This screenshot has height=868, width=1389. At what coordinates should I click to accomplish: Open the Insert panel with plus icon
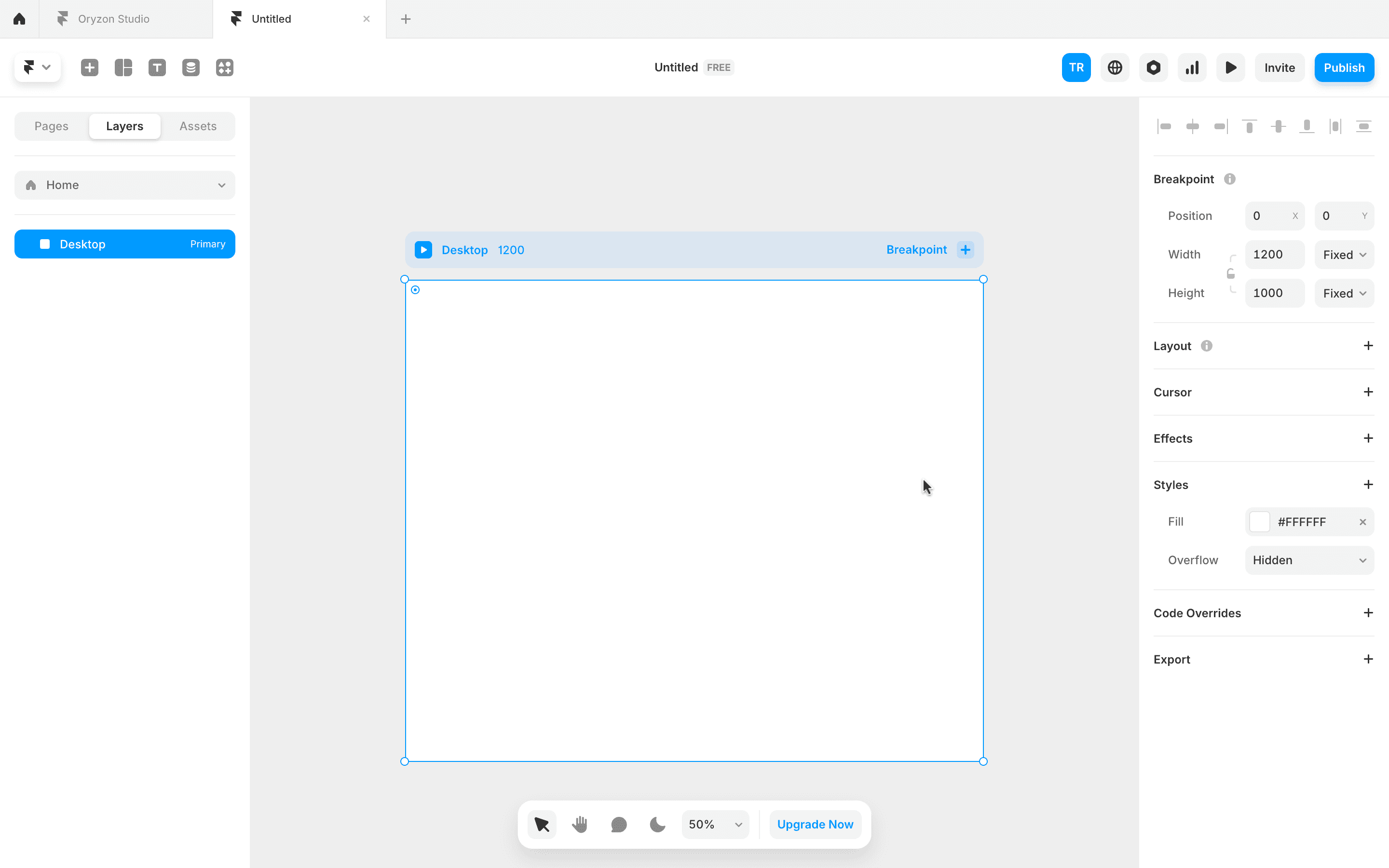[90, 67]
